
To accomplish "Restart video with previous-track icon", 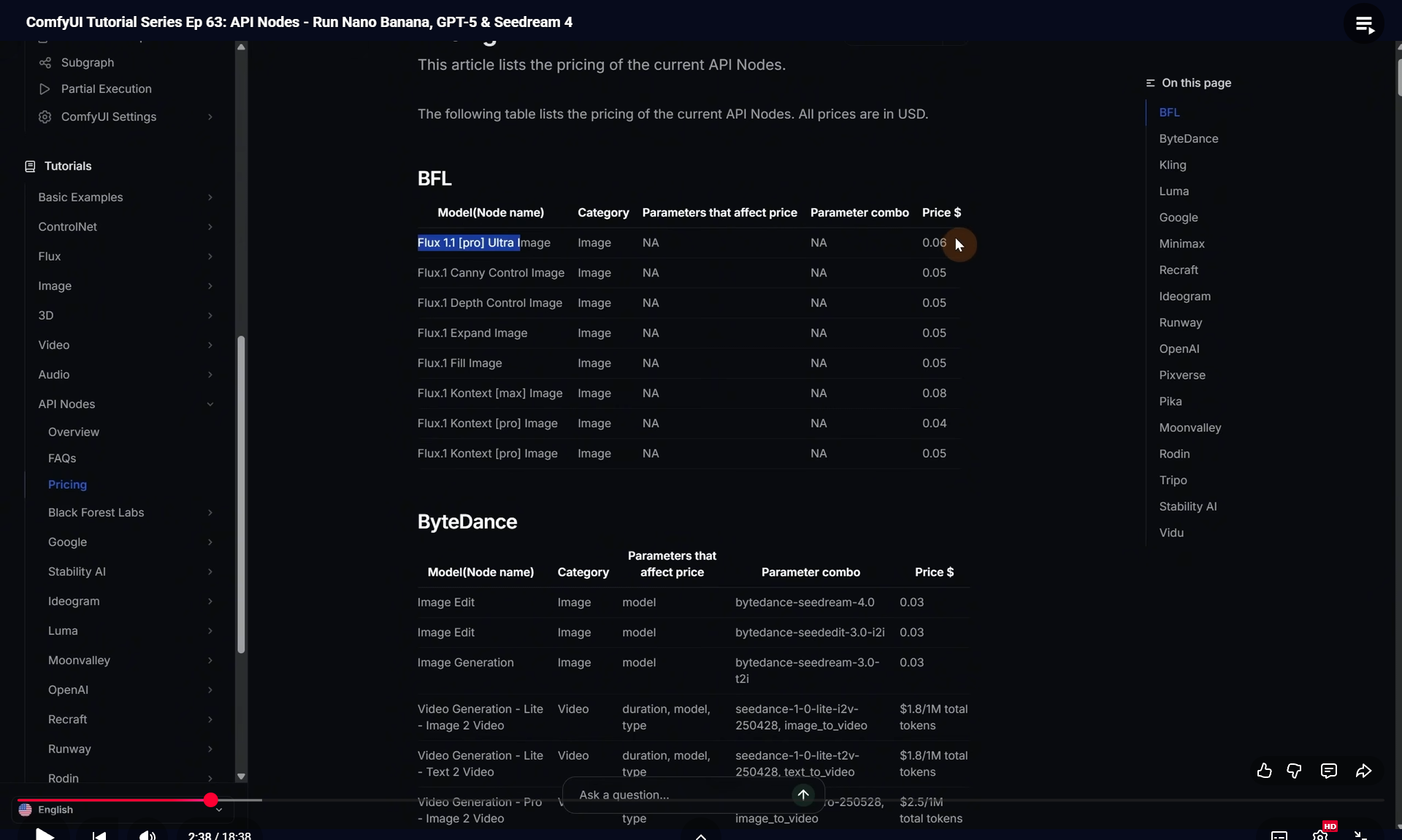I will click(x=99, y=835).
